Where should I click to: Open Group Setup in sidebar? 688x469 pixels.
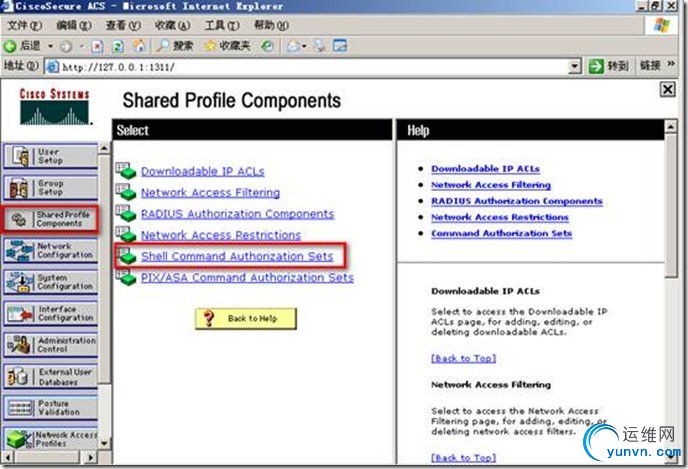coord(50,187)
